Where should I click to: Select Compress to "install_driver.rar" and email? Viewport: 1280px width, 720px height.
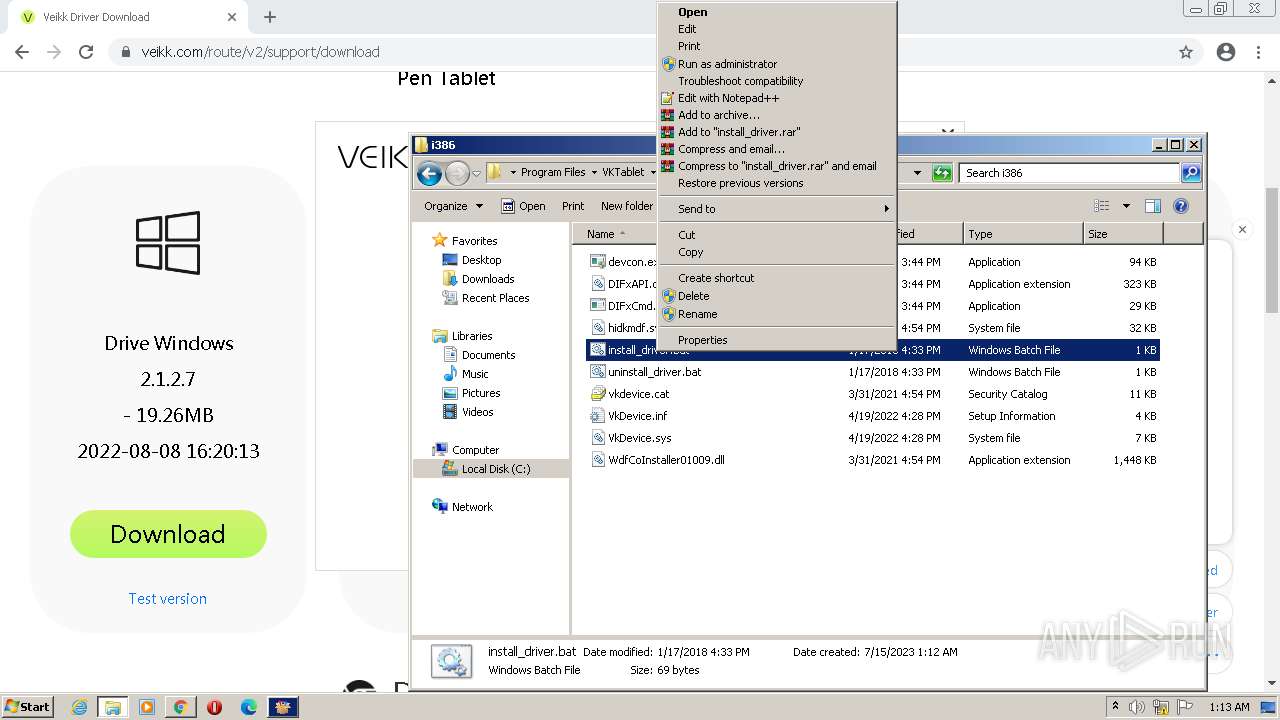coord(776,166)
